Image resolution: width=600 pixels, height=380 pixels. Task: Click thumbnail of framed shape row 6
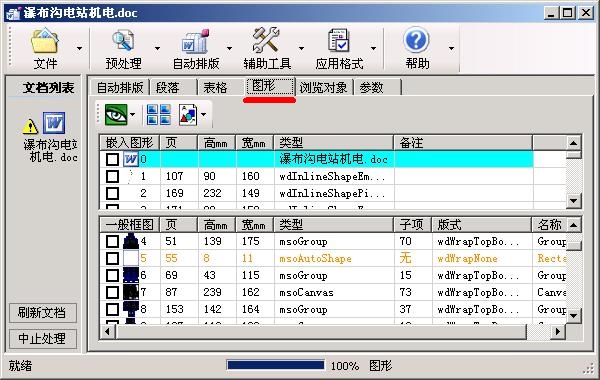pyautogui.click(x=130, y=275)
